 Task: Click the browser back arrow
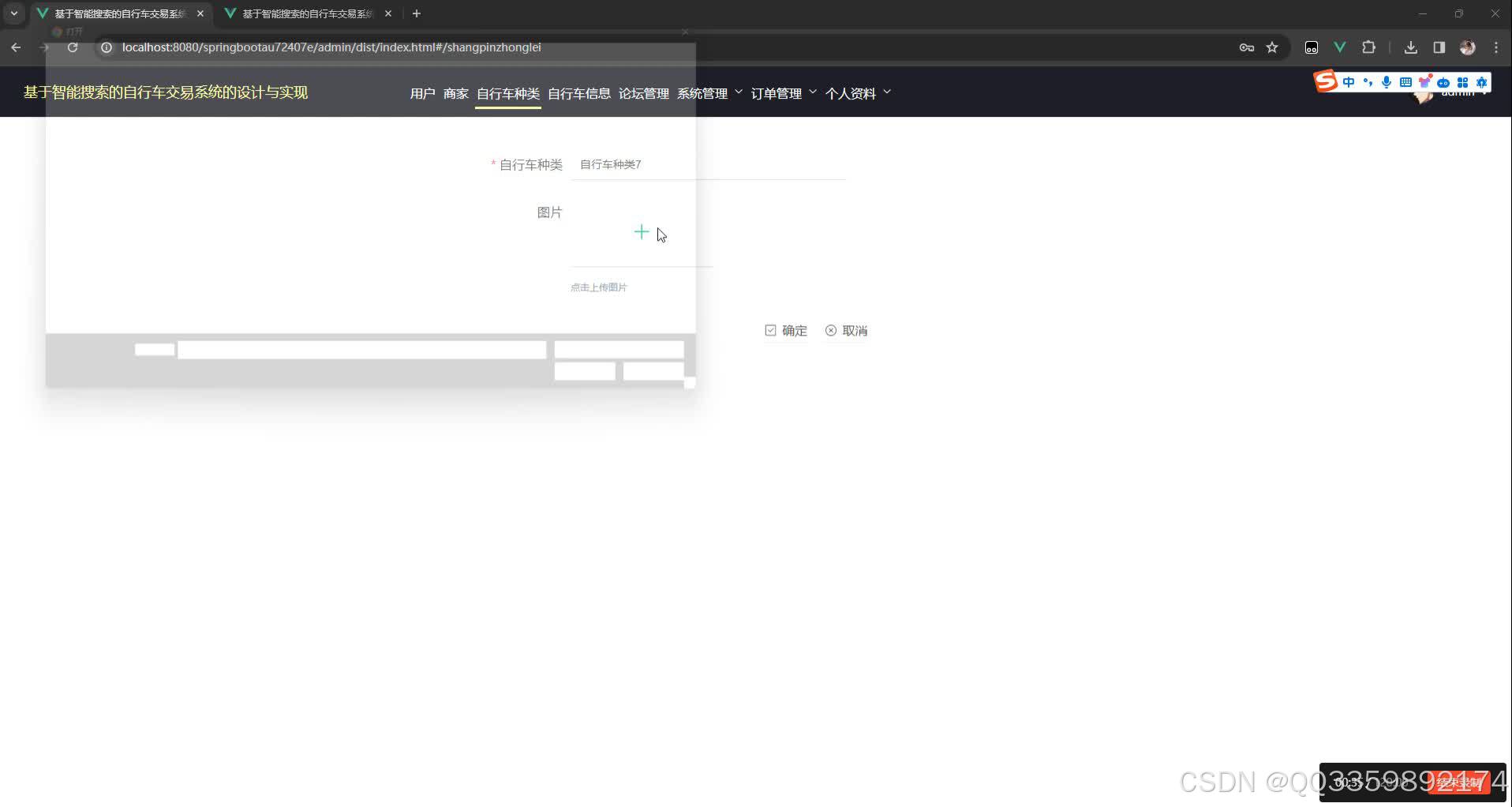16,47
